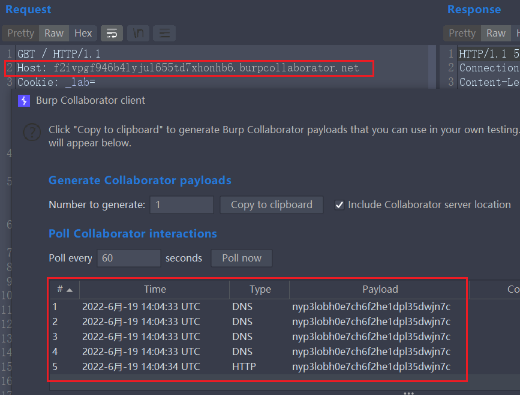This screenshot has height=395, width=520.
Task: Click the Request panel heading
Action: point(28,9)
